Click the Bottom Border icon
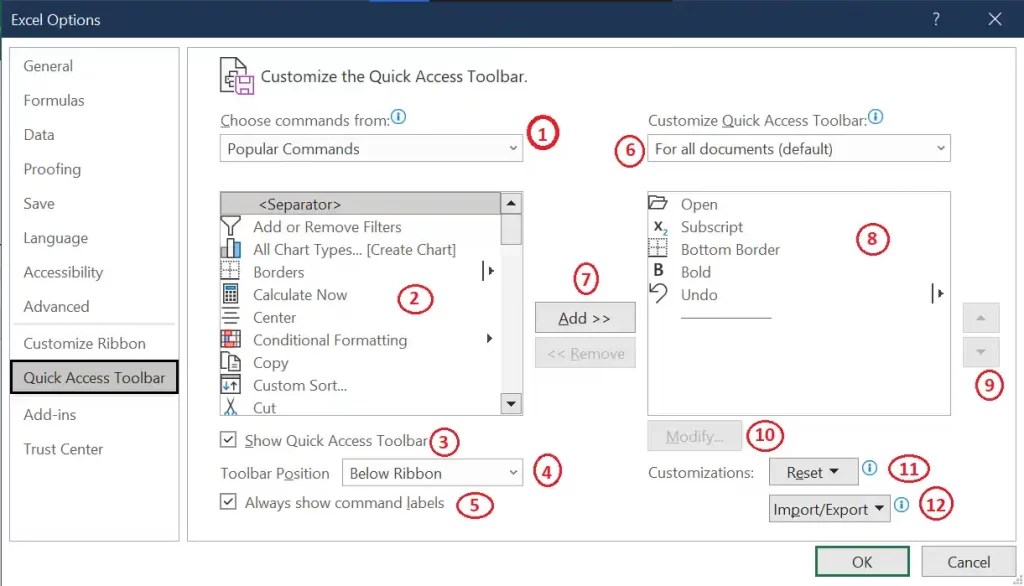This screenshot has width=1024, height=586. click(658, 249)
